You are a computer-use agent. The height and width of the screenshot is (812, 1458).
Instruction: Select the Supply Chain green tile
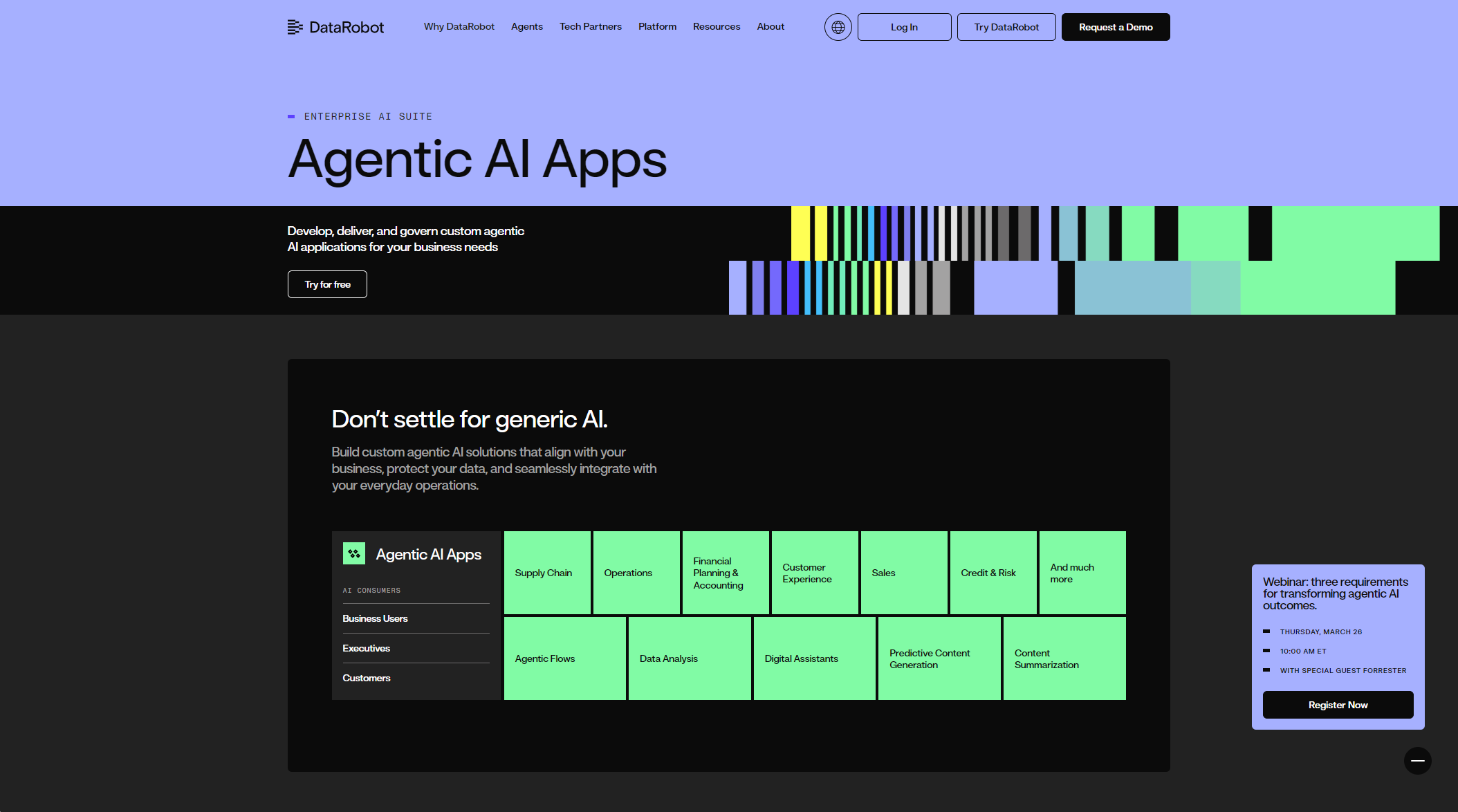(x=546, y=573)
